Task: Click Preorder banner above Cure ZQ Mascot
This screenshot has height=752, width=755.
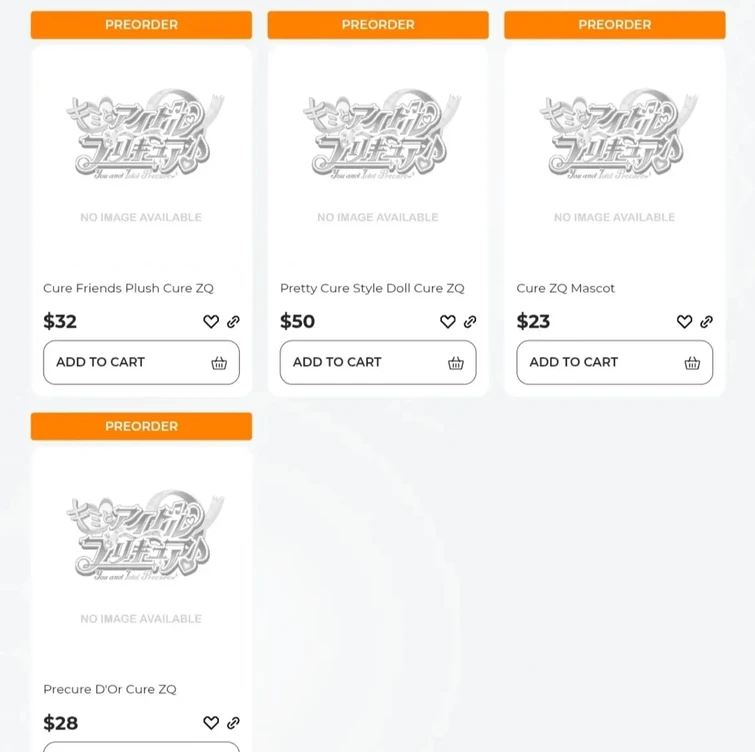Action: [614, 25]
